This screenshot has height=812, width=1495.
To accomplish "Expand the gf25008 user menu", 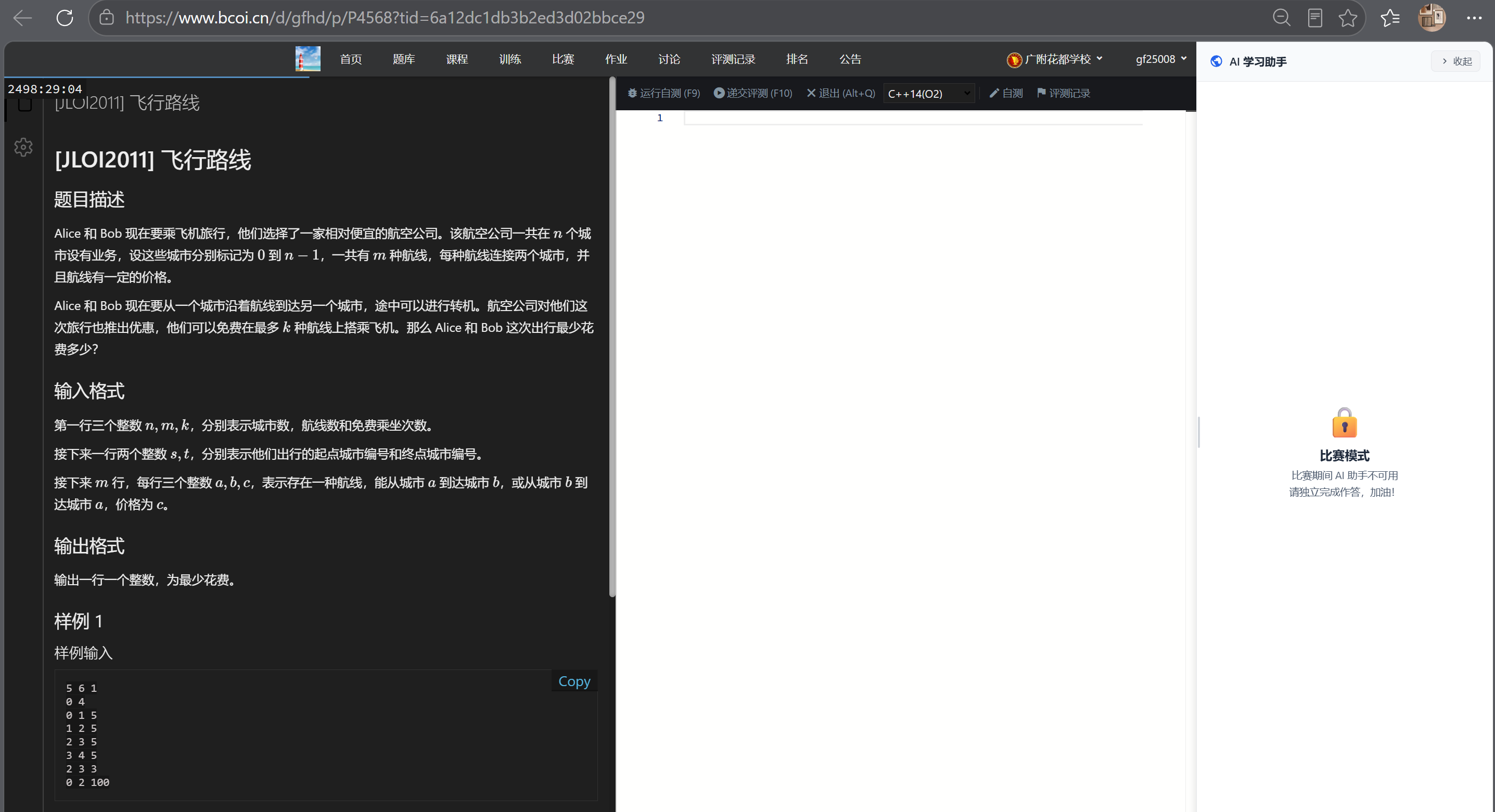I will tap(1161, 59).
